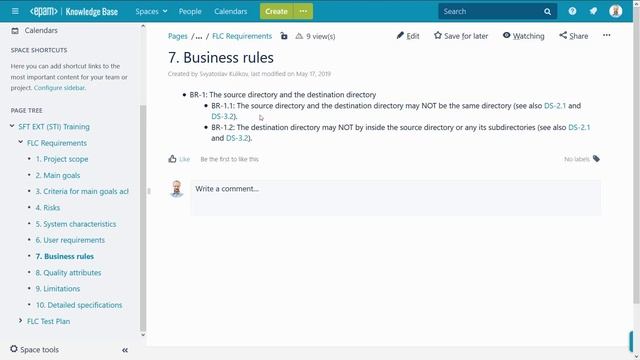The height and width of the screenshot is (360, 640).
Task: Click the labels tag icon
Action: 596,159
